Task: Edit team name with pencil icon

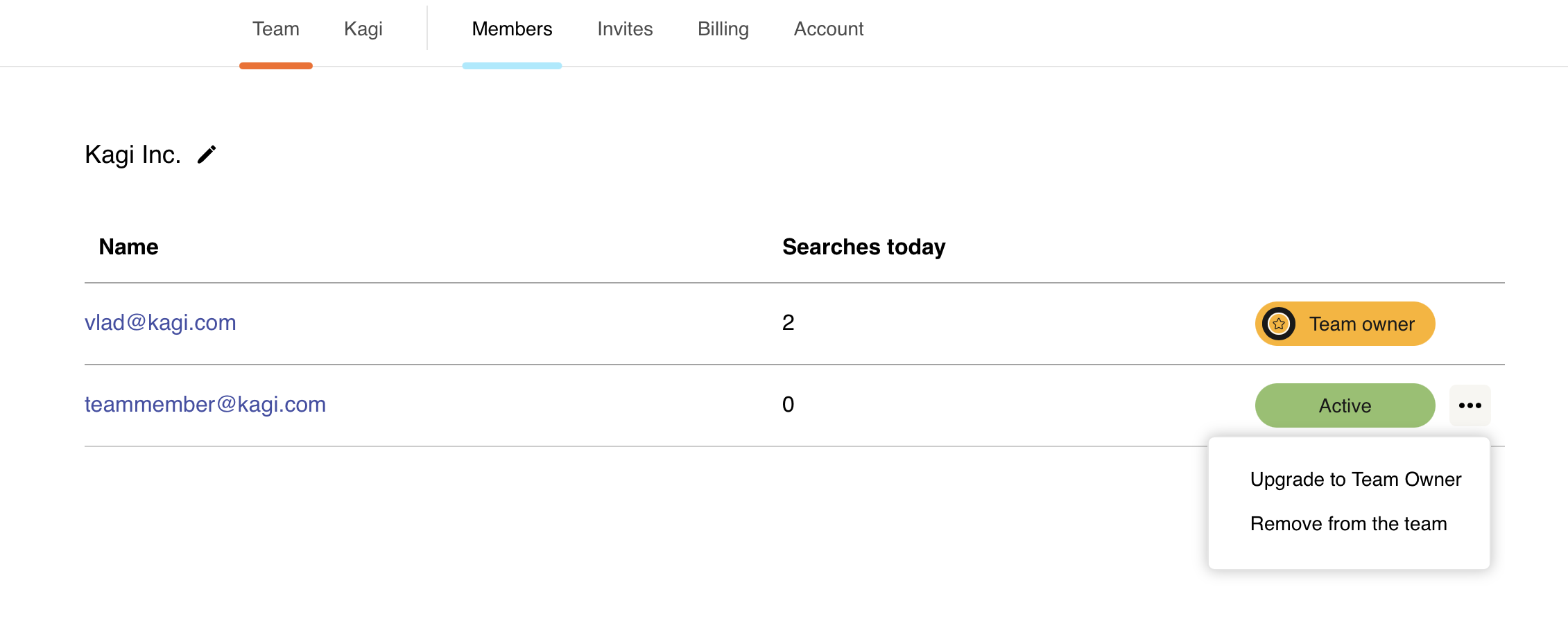Action: coord(207,154)
